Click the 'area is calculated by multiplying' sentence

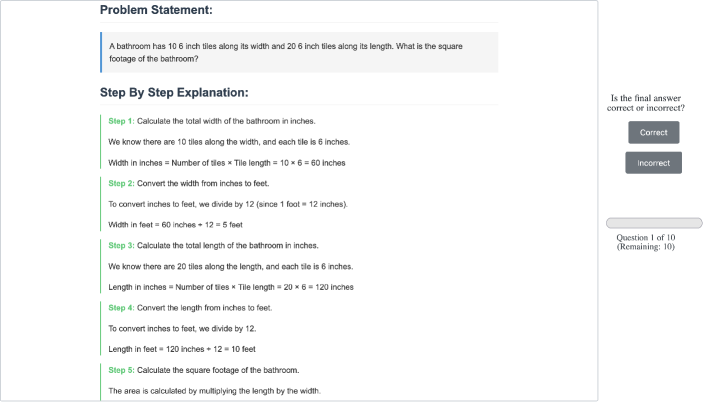[x=214, y=390]
